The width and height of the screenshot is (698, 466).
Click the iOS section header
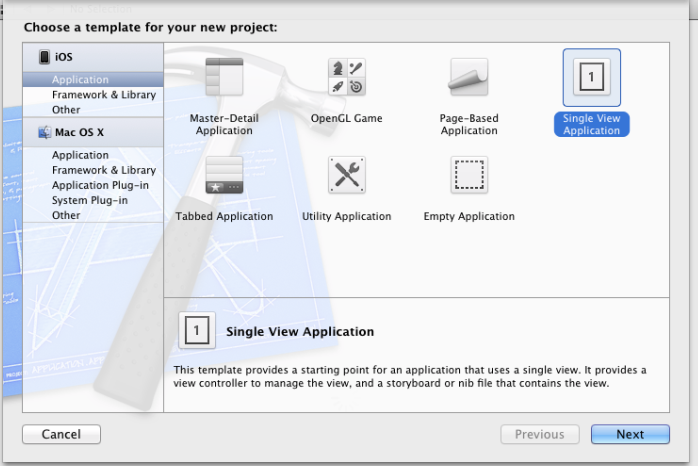point(93,57)
